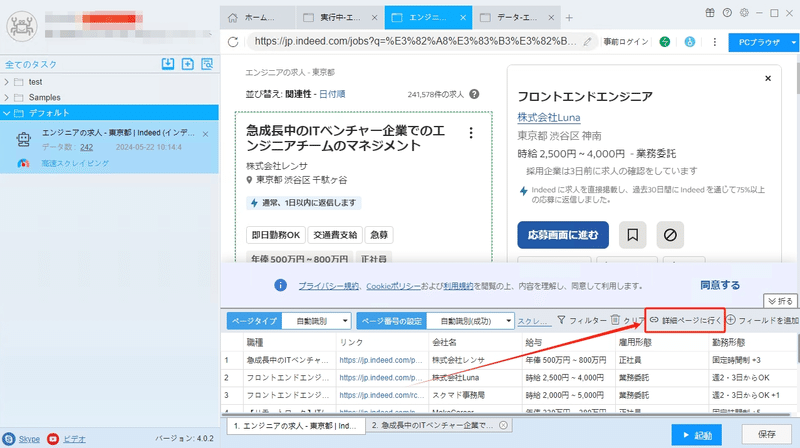Click the data count 242 link
Viewport: 800px width, 448px height.
pyautogui.click(x=87, y=147)
